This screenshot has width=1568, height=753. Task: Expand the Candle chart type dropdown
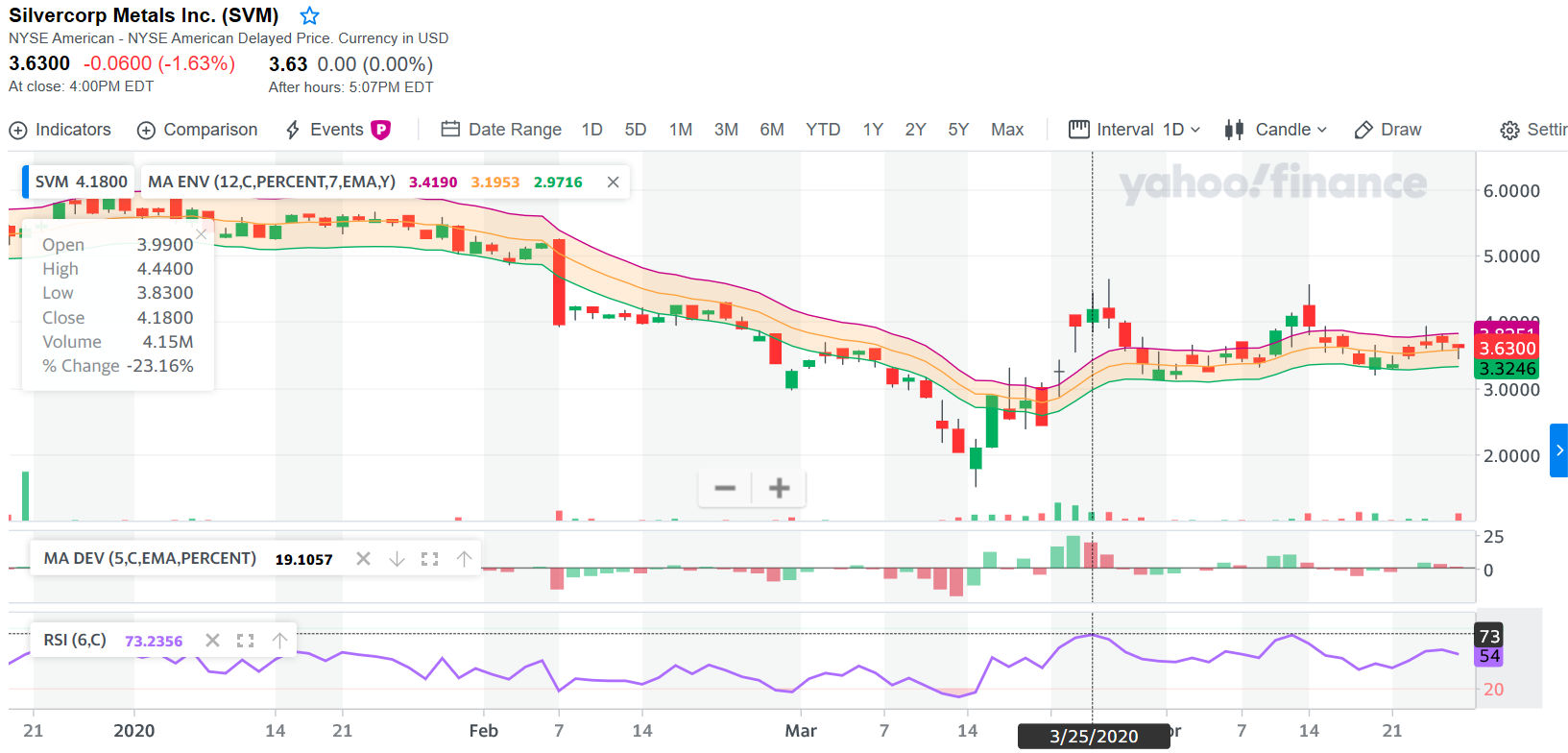coord(1276,130)
